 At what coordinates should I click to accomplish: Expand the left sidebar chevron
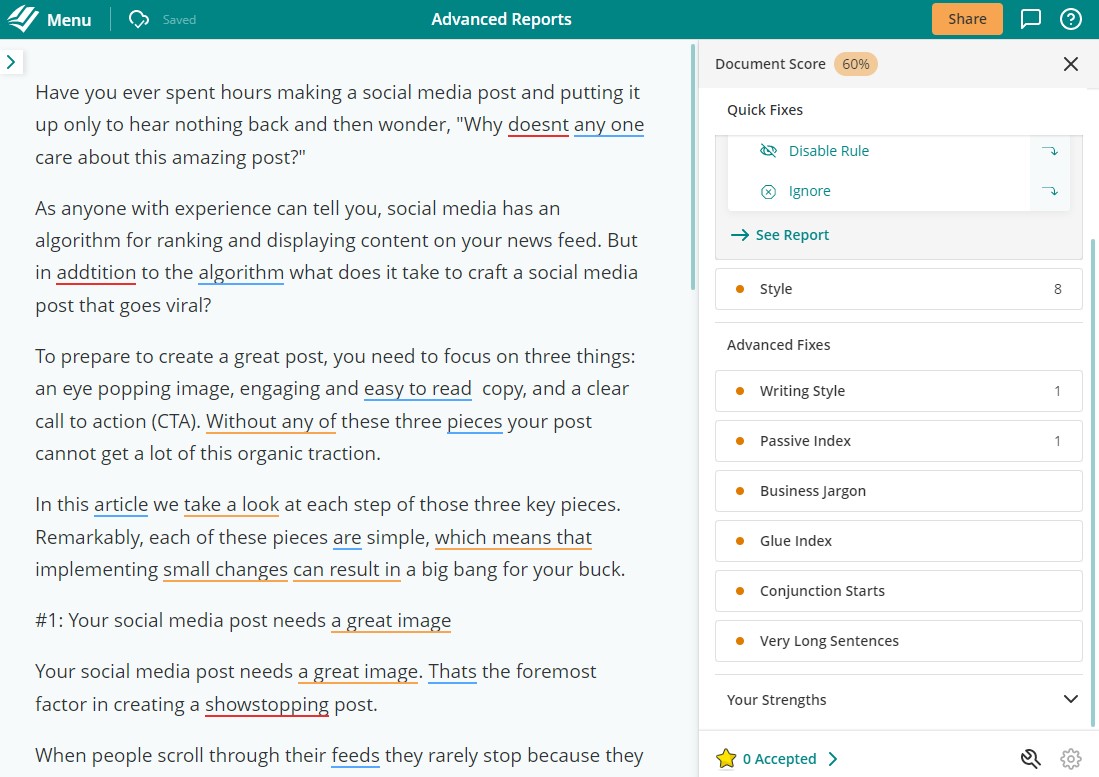pos(11,62)
